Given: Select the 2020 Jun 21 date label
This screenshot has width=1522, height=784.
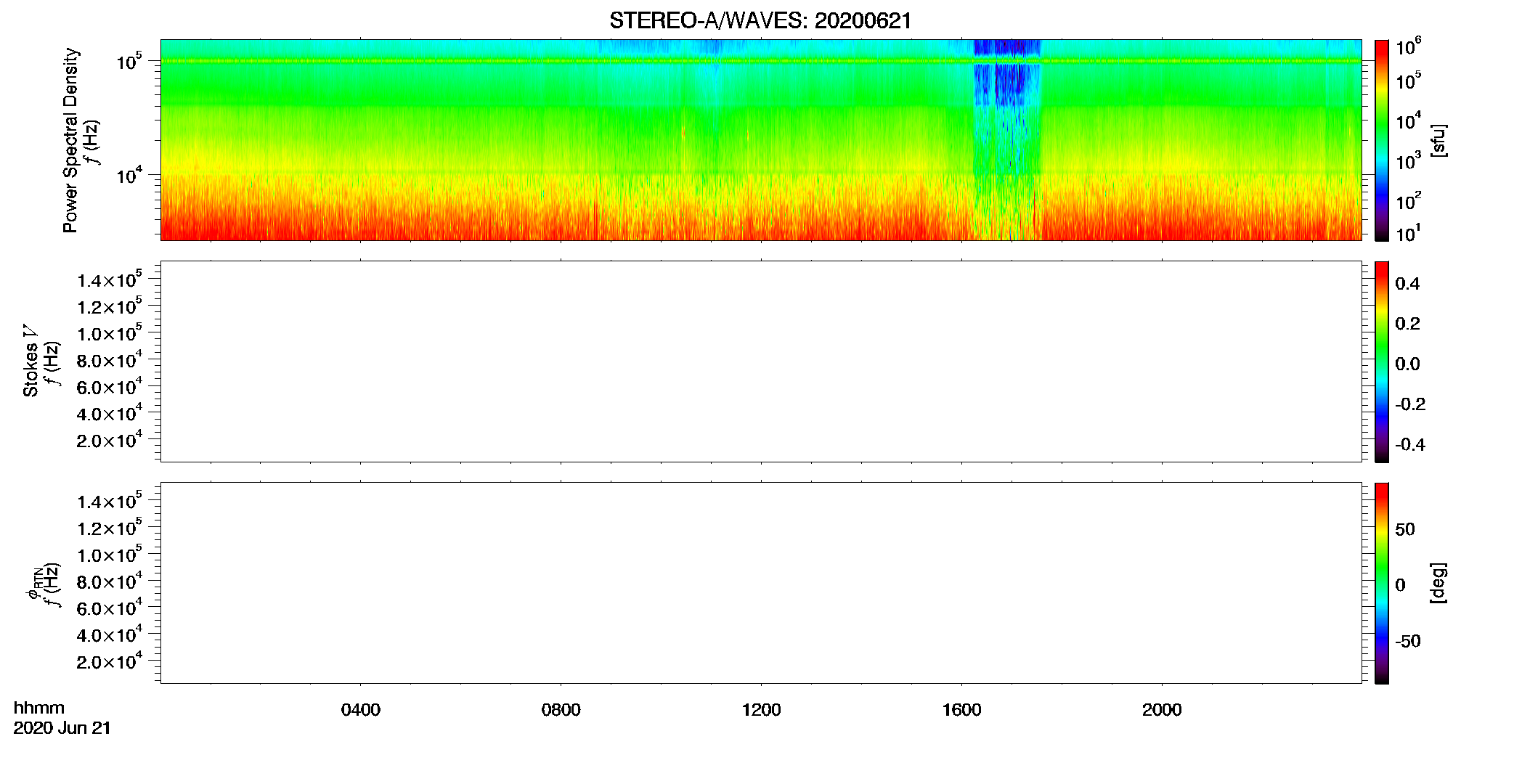Looking at the screenshot, I should (62, 728).
